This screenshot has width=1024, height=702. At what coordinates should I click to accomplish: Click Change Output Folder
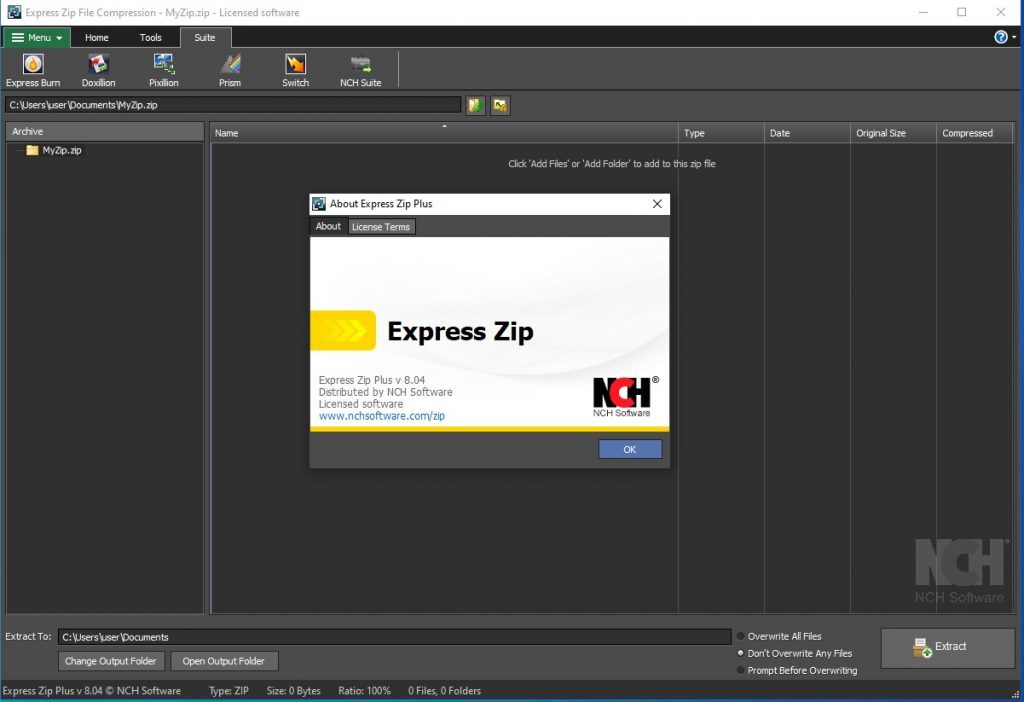pyautogui.click(x=110, y=661)
